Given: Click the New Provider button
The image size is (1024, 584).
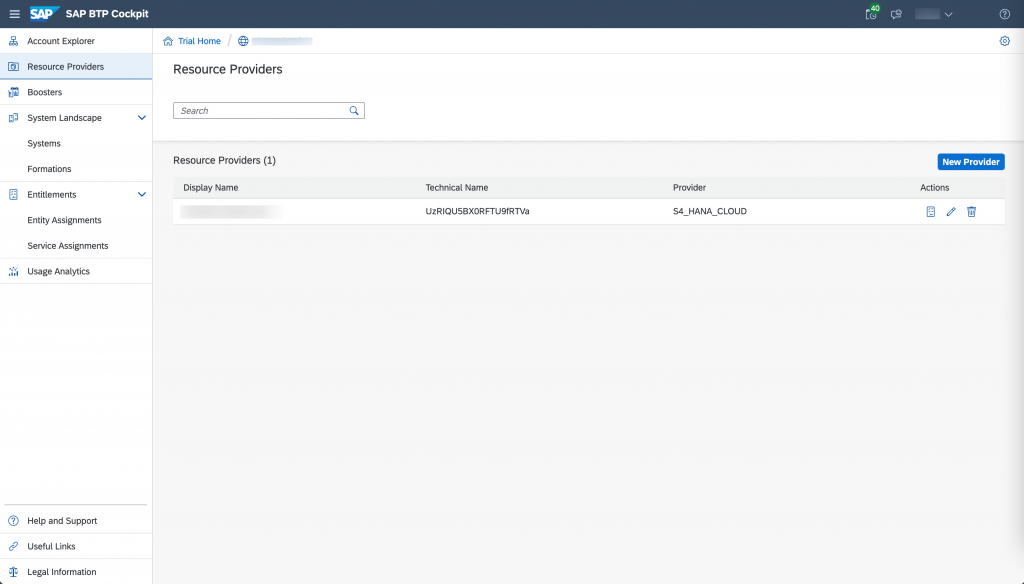Looking at the screenshot, I should click(x=970, y=161).
